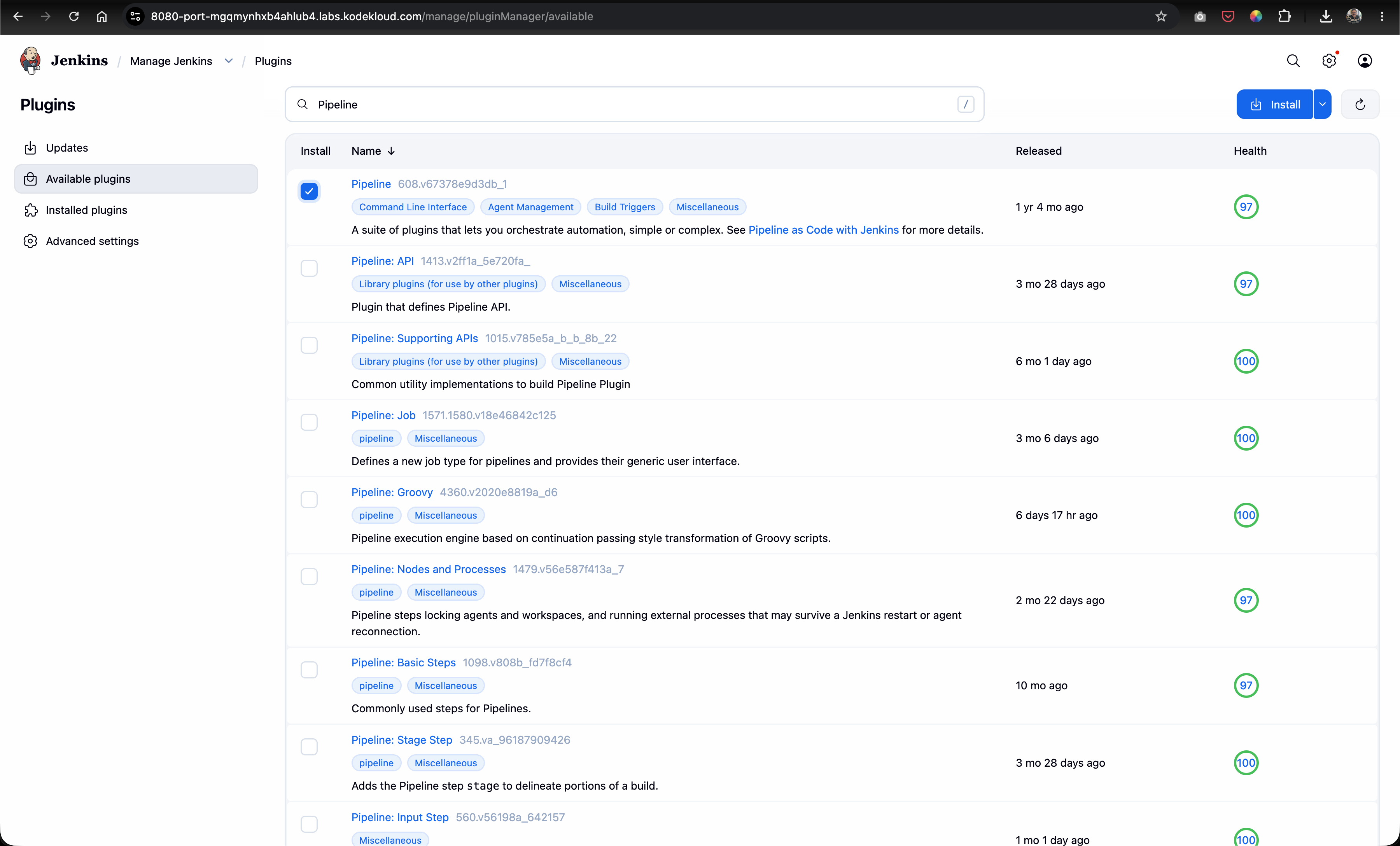Screen dimensions: 1400x846
Task: Sort by the Name column header
Action: (373, 150)
